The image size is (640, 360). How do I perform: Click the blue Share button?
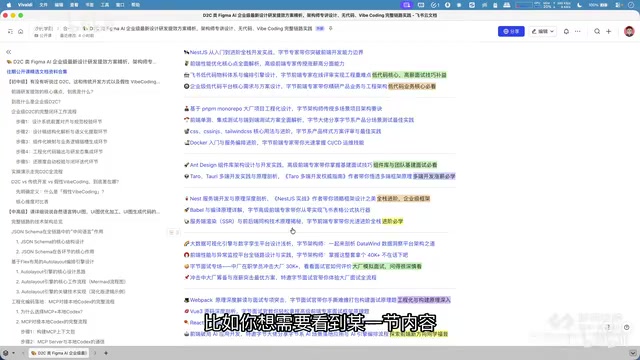tap(511, 31)
